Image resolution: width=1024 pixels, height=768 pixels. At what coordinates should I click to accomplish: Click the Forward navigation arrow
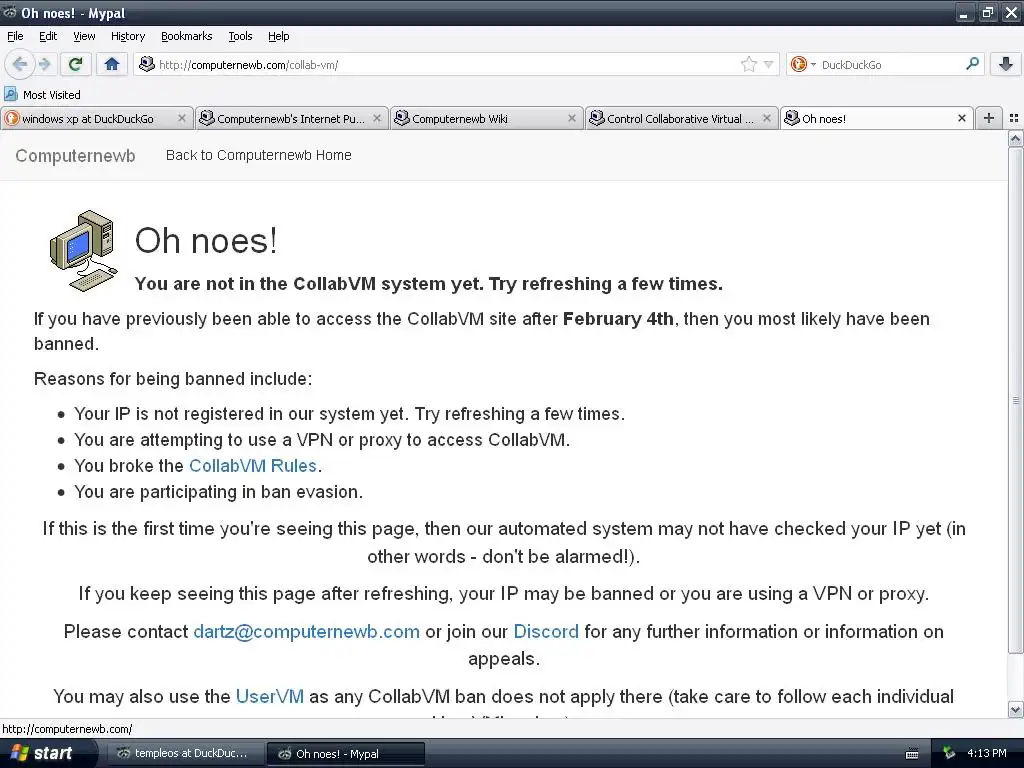tap(45, 64)
